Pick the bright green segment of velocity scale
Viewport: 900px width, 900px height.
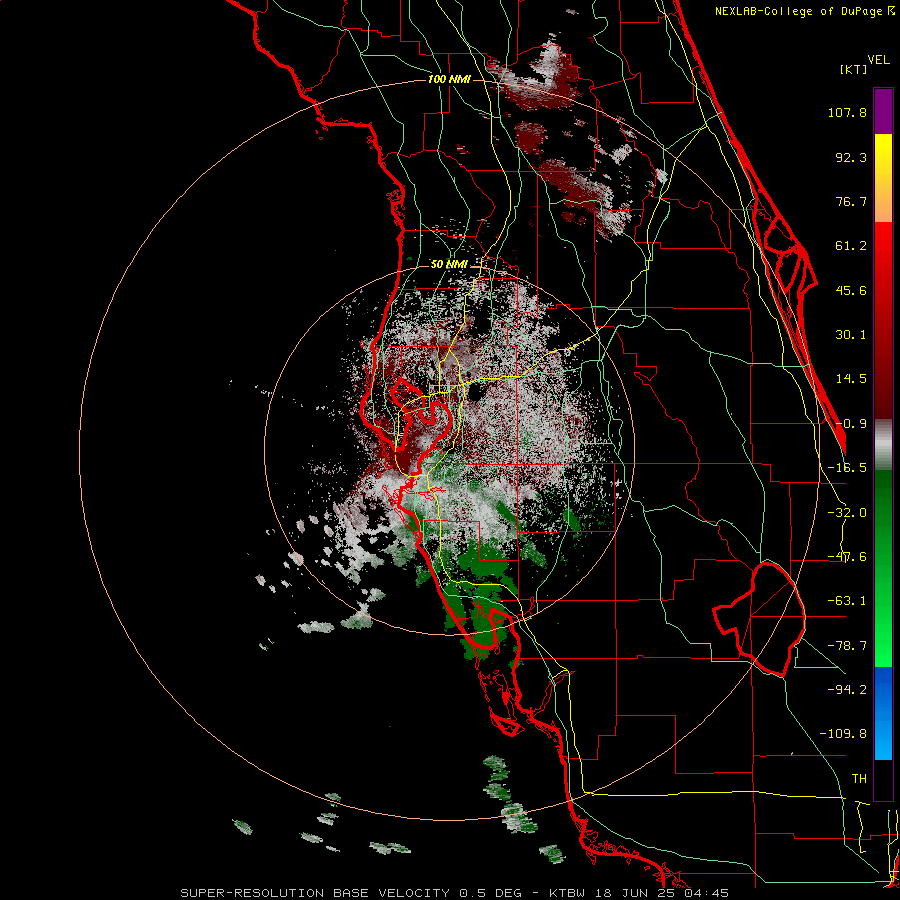(883, 568)
